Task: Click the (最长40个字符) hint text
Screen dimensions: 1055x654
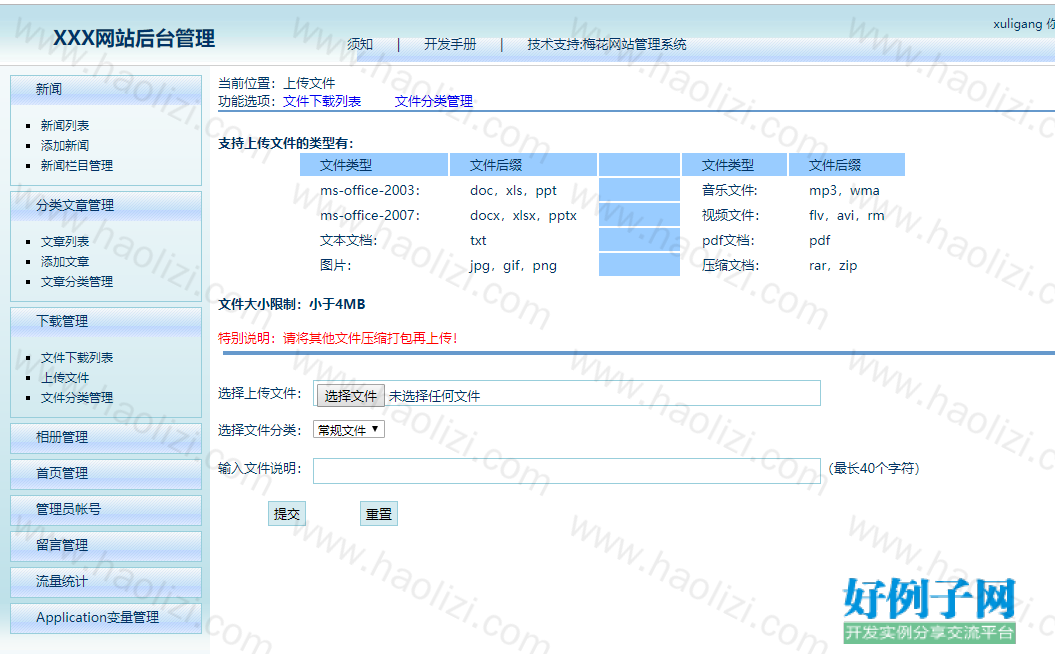Action: click(874, 468)
